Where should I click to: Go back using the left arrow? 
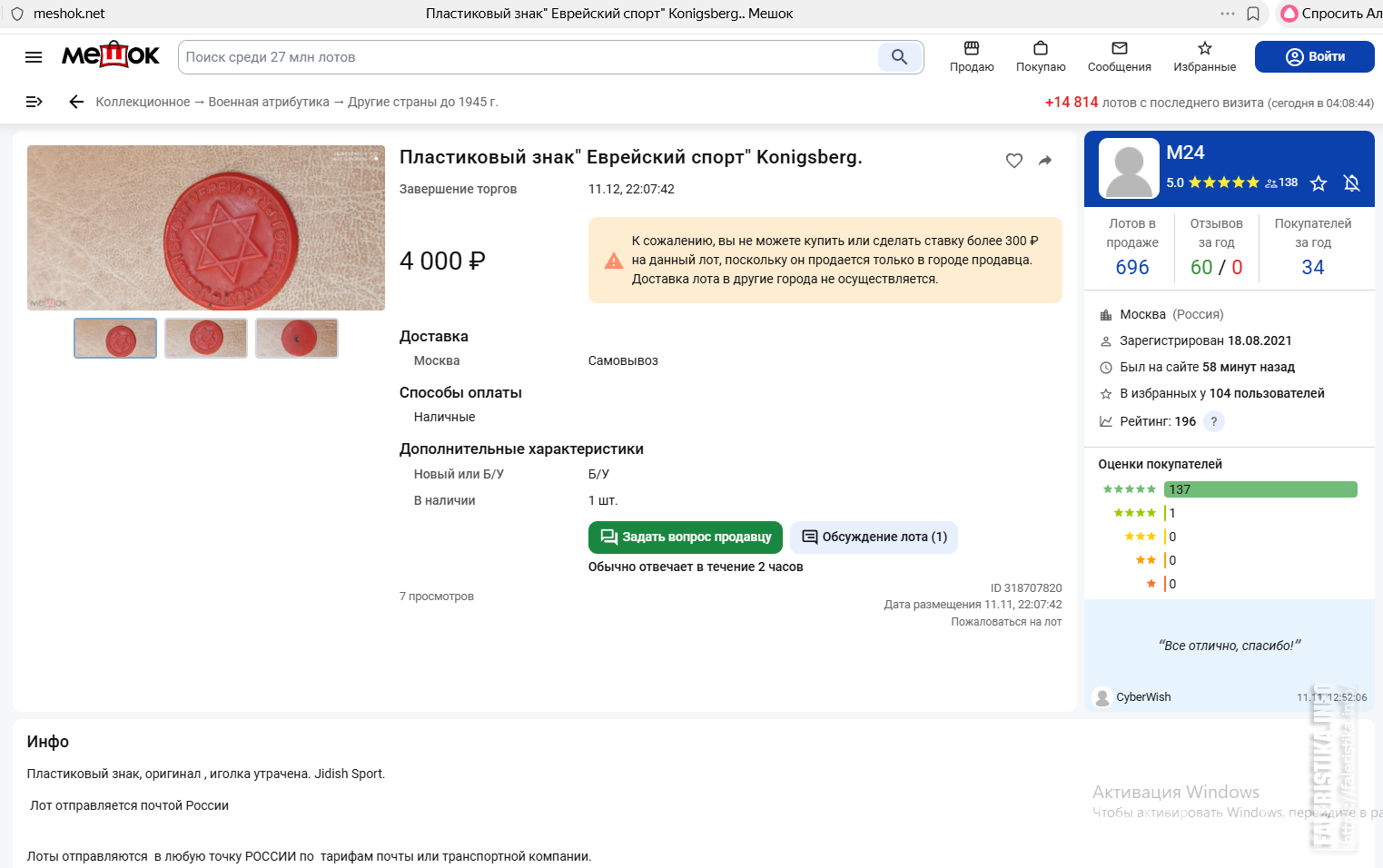pos(76,102)
